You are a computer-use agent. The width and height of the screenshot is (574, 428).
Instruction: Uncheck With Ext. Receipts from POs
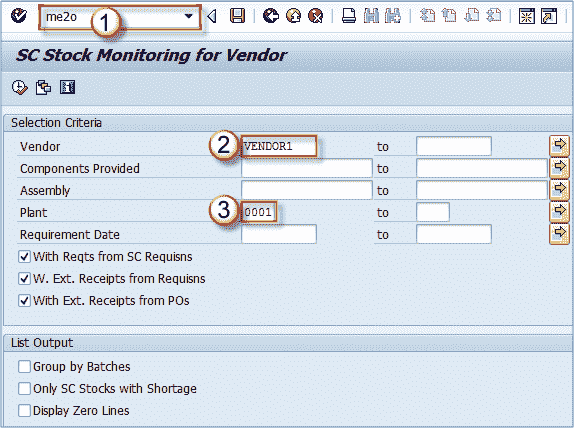[x=24, y=301]
